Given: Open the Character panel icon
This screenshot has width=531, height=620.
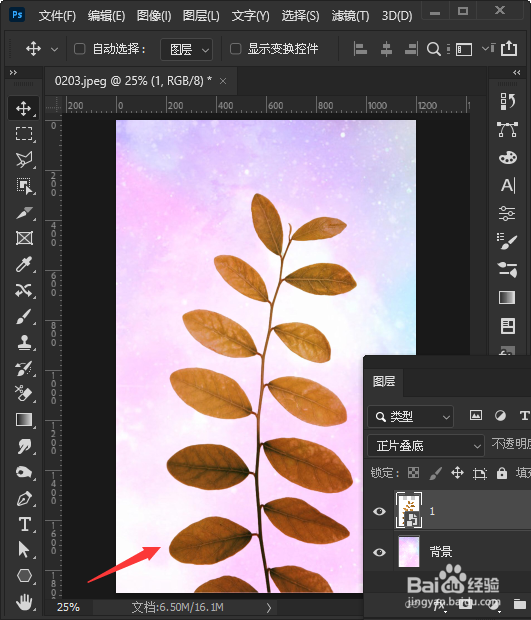Looking at the screenshot, I should tap(508, 185).
